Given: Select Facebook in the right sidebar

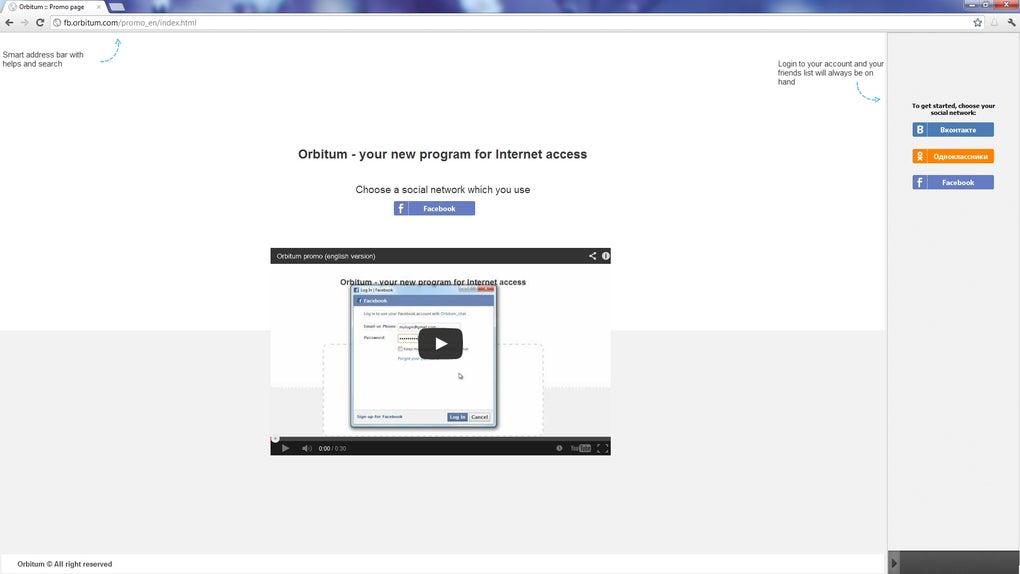Looking at the screenshot, I should [953, 182].
